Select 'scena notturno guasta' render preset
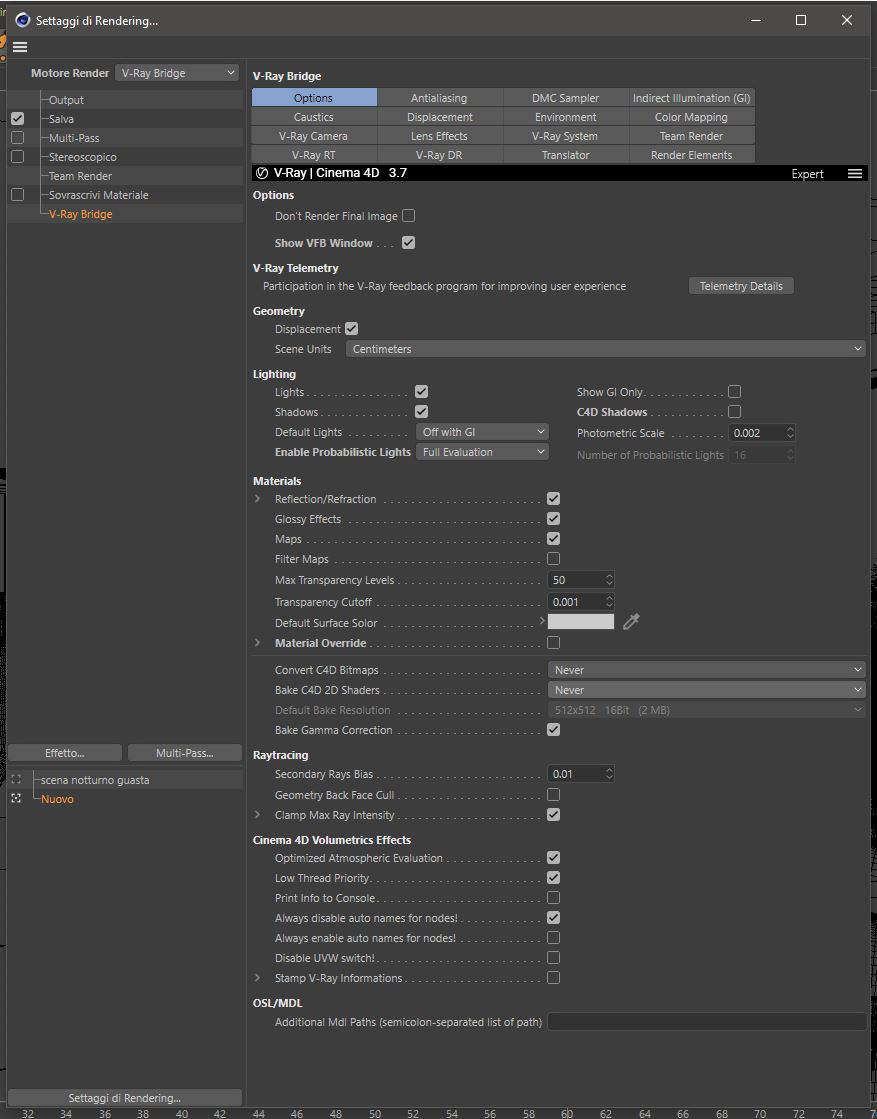 [x=95, y=780]
